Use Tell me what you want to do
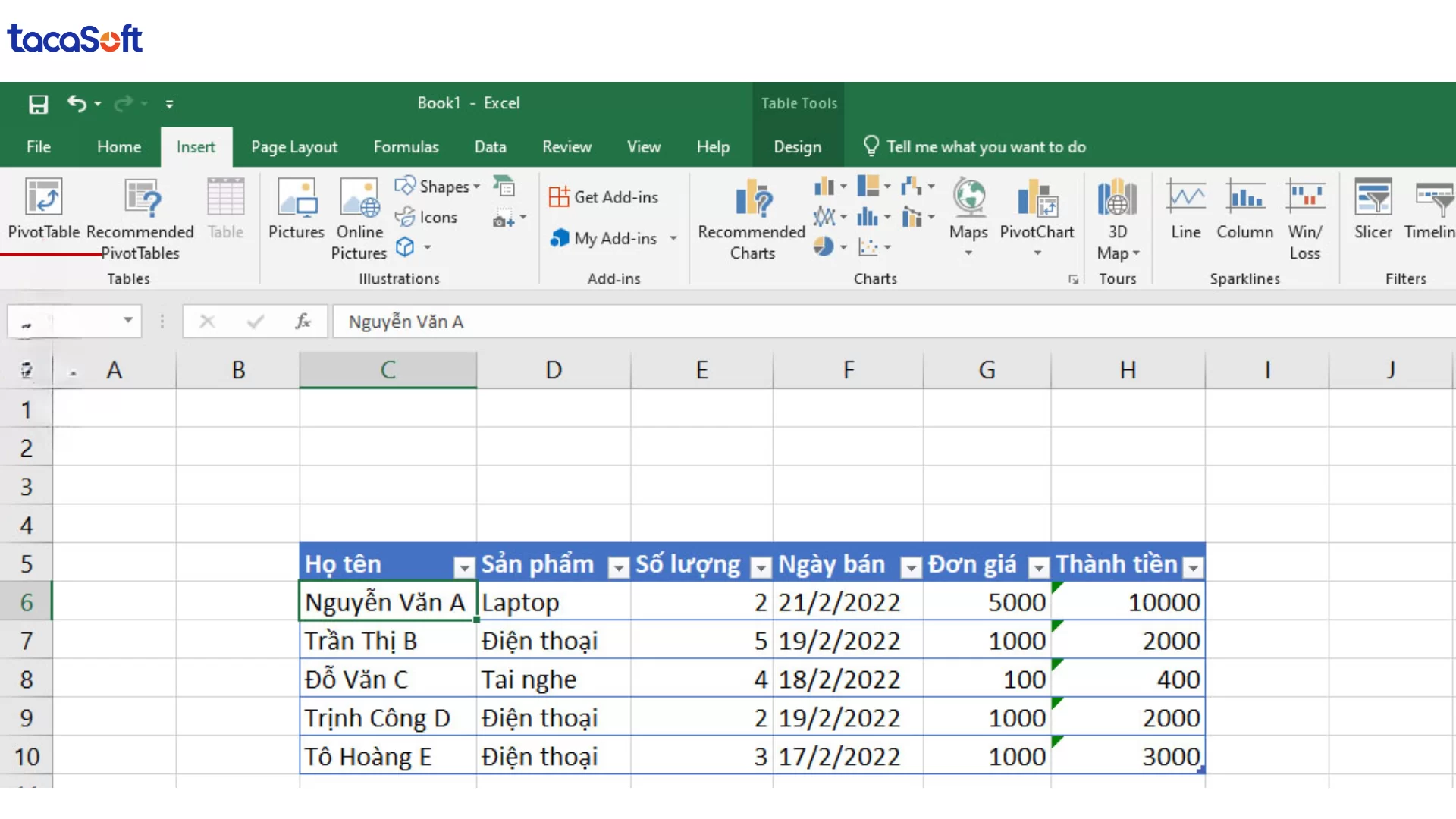This screenshot has height=819, width=1456. point(986,146)
